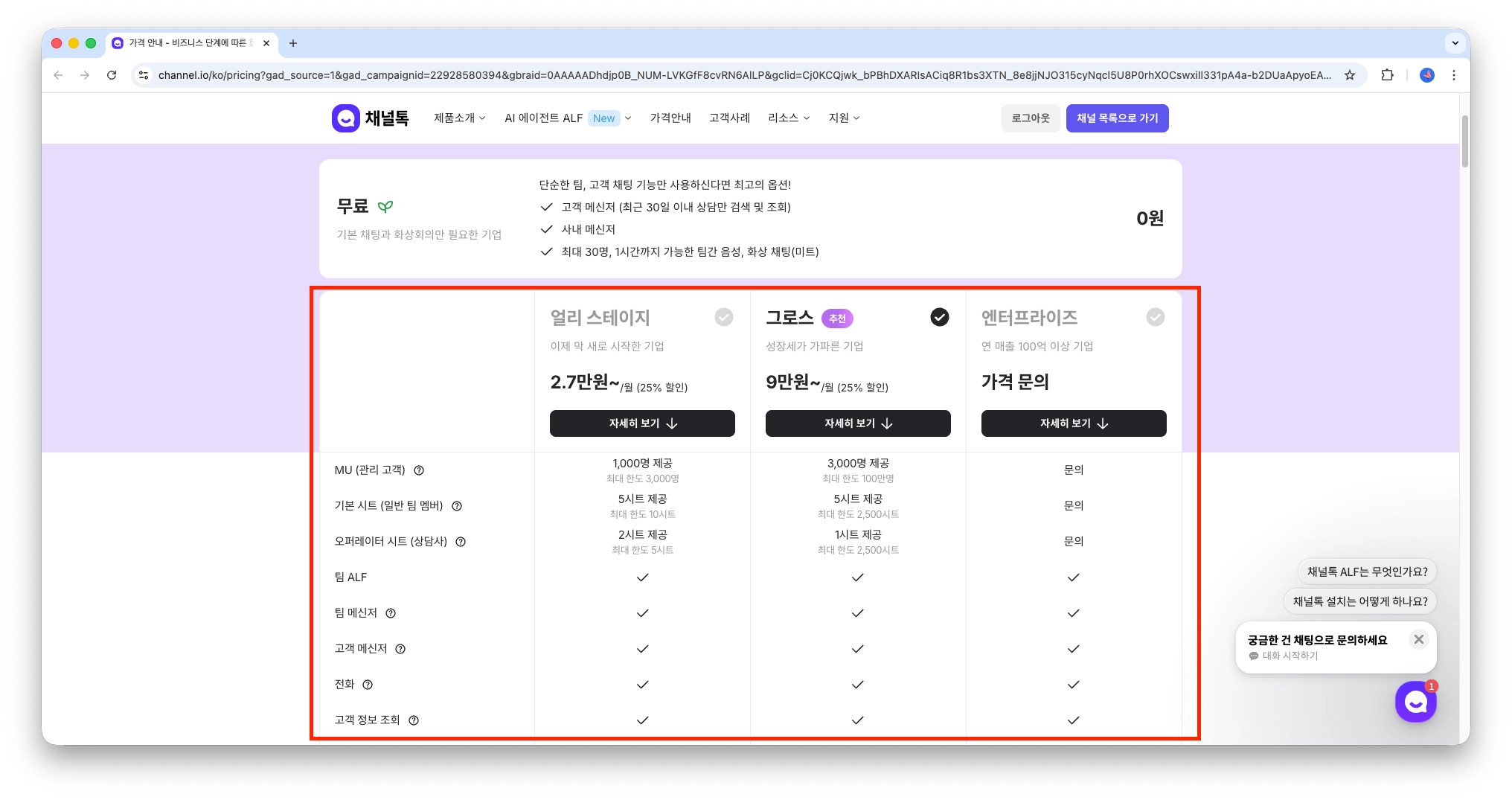The image size is (1512, 800).
Task: Click the 9만원~ price text
Action: (793, 383)
